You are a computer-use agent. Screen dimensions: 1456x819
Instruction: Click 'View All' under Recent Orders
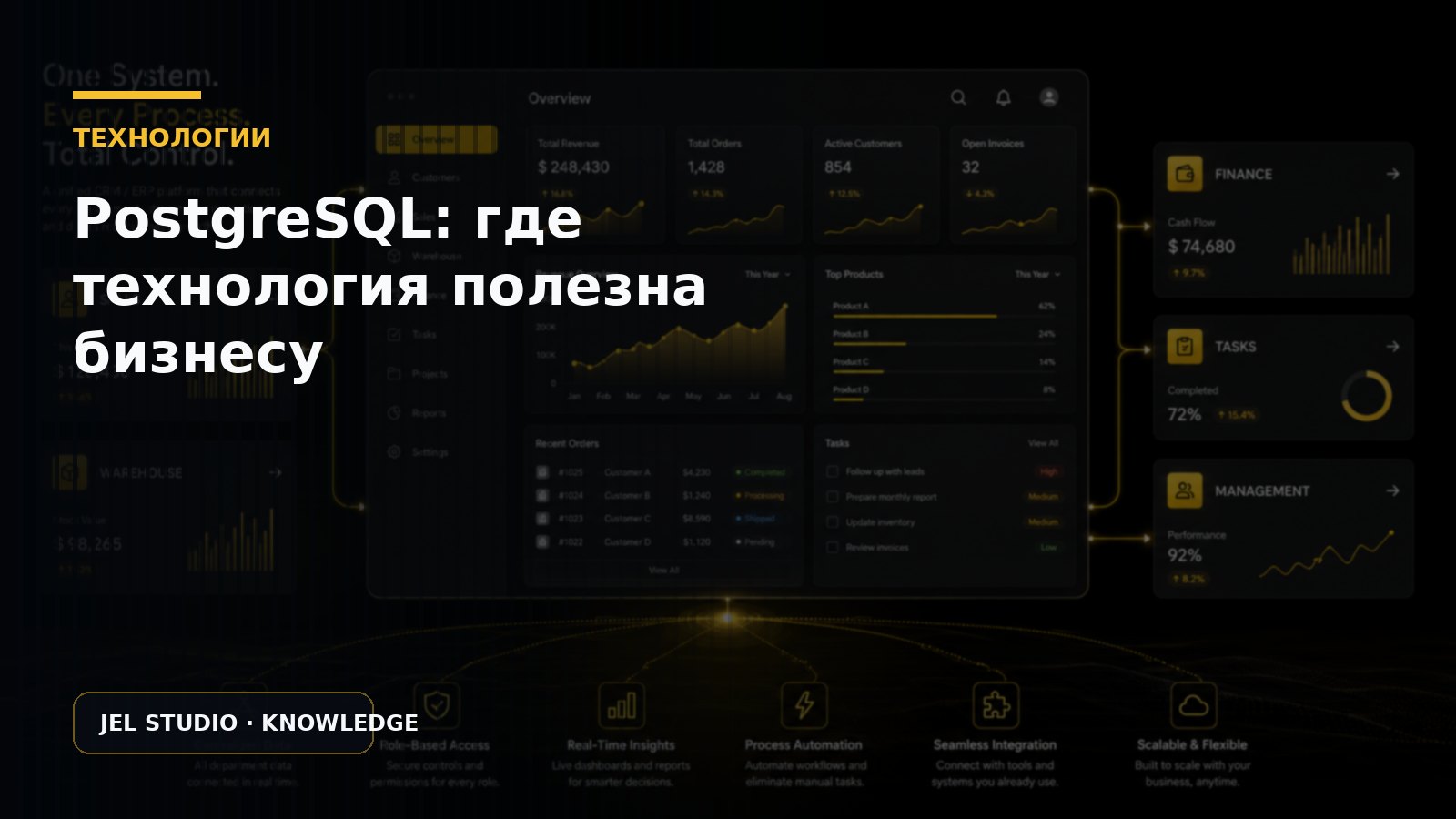pyautogui.click(x=663, y=570)
